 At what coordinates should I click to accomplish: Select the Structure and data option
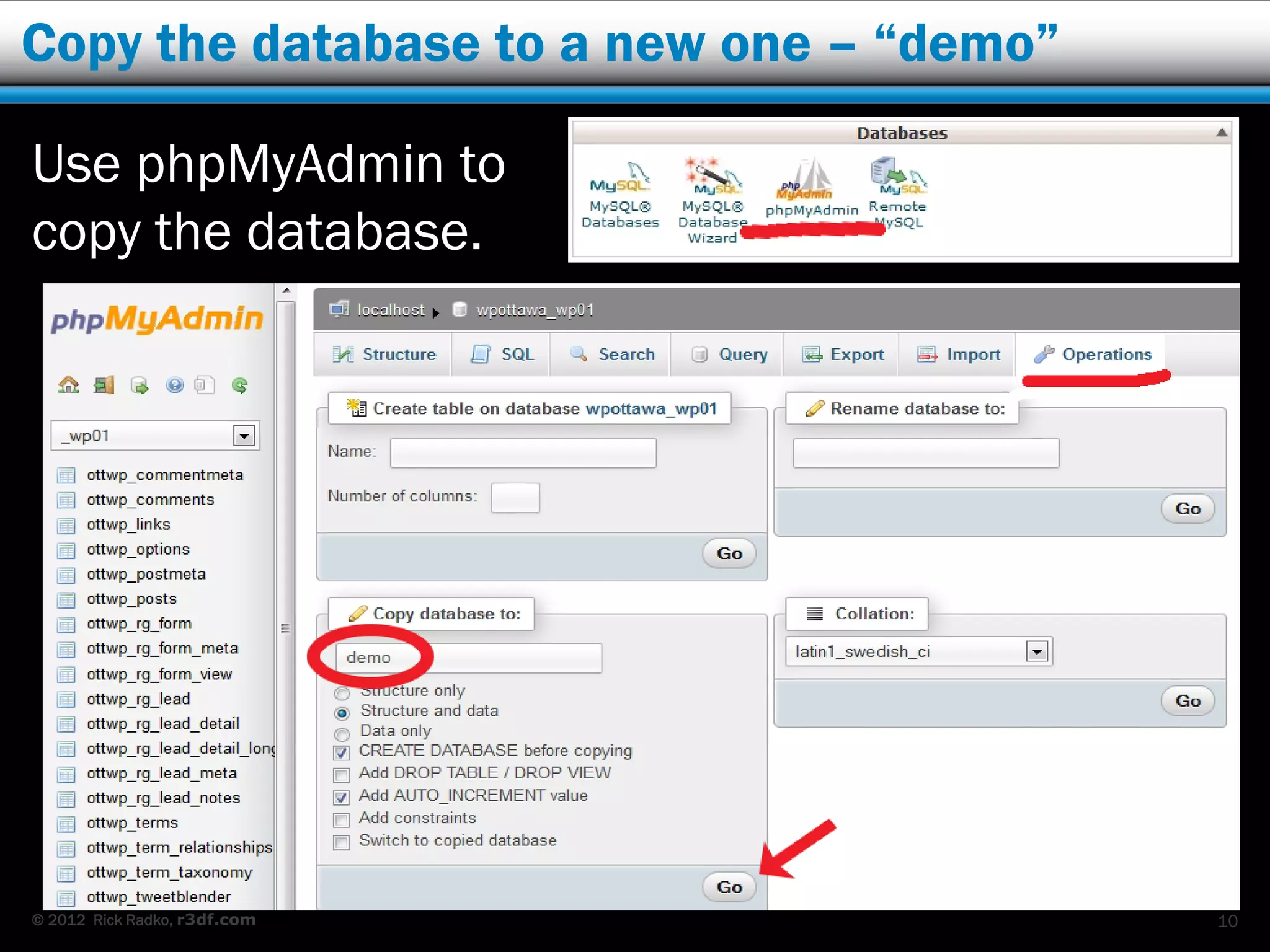pyautogui.click(x=342, y=713)
